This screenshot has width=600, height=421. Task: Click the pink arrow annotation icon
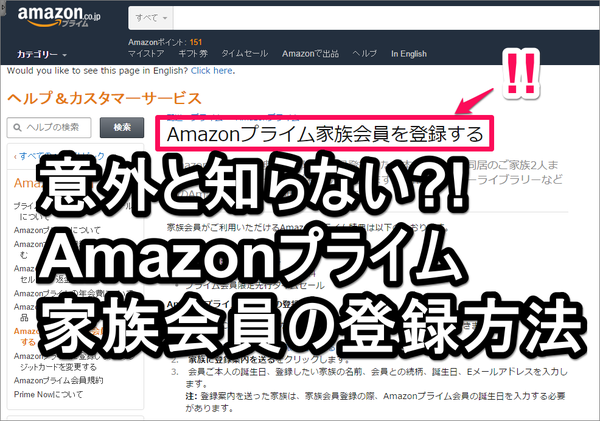tap(474, 101)
